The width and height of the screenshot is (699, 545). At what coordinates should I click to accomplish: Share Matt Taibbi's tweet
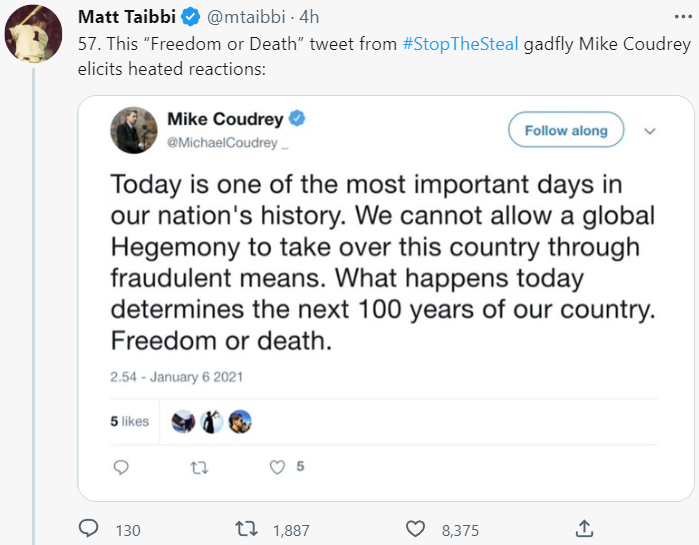(x=586, y=528)
